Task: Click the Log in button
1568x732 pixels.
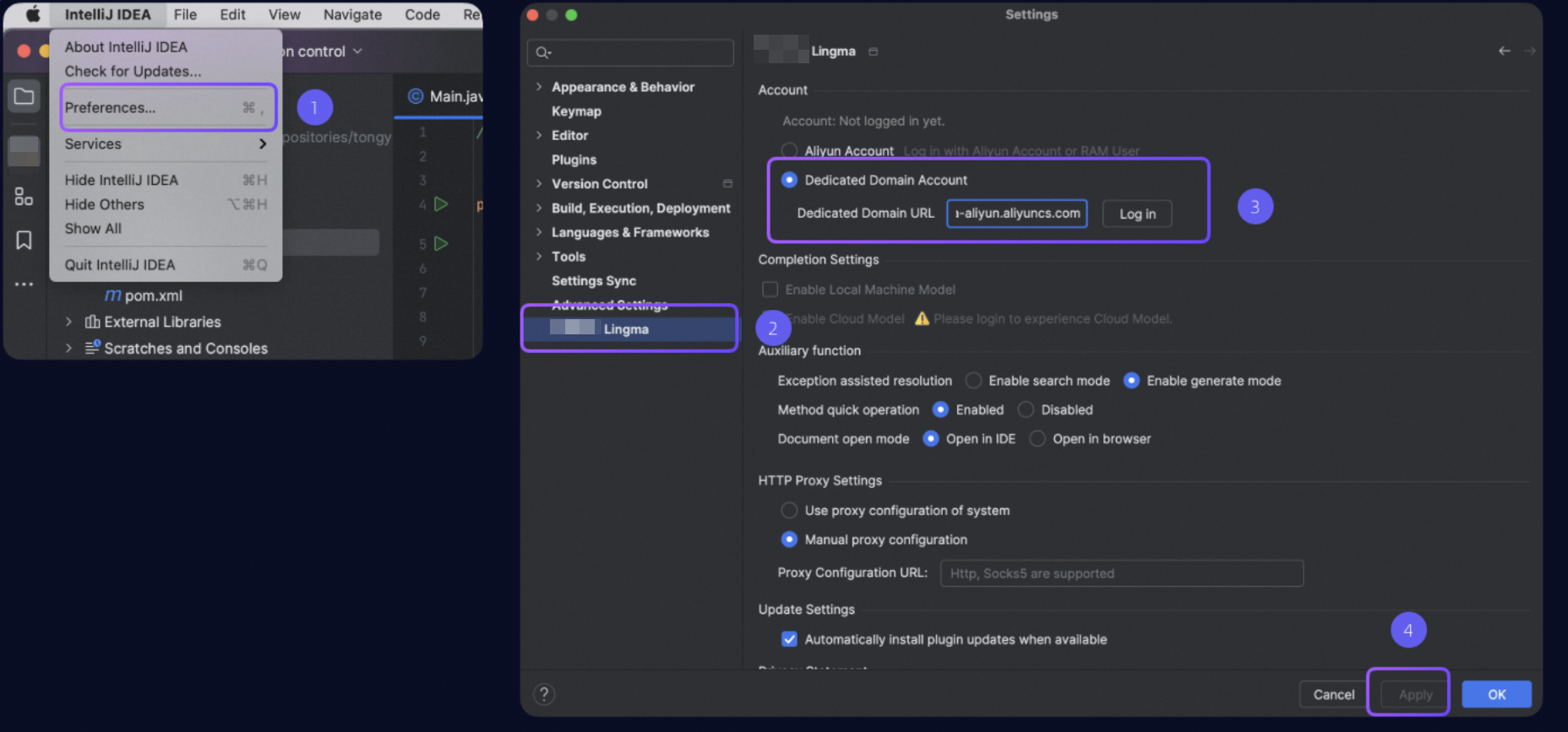Action: tap(1137, 214)
